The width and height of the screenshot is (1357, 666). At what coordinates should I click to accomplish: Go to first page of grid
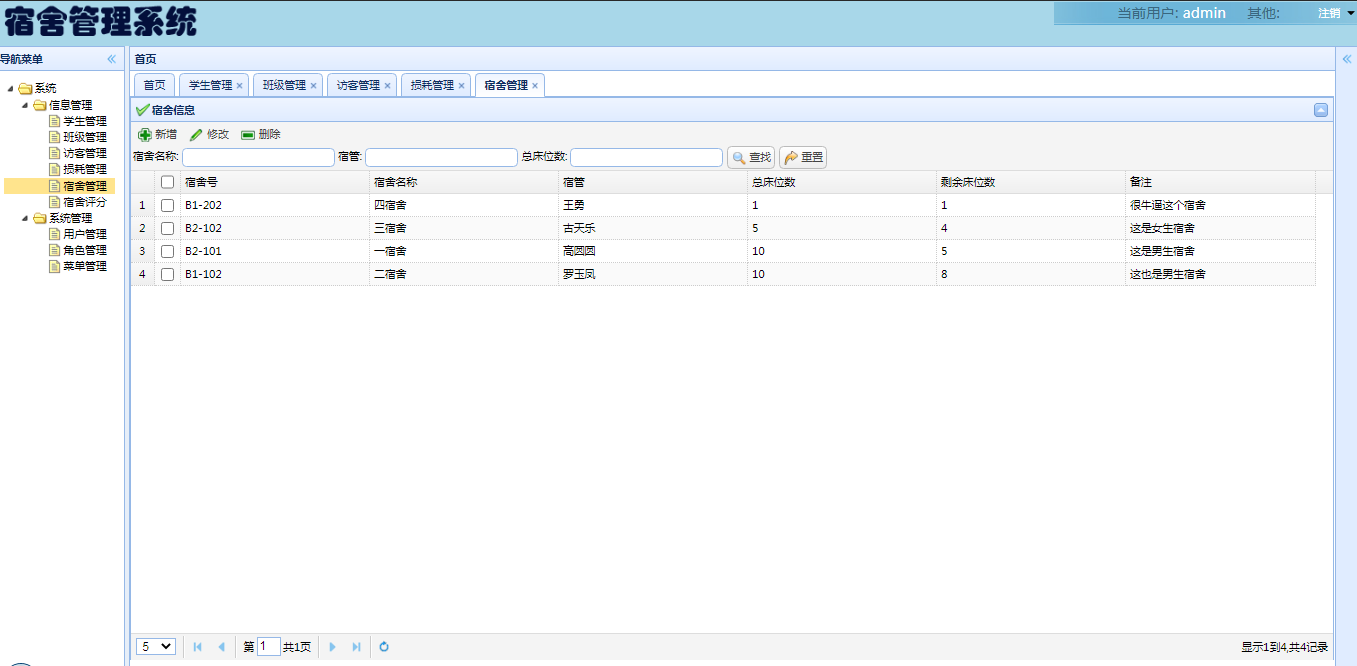[198, 647]
